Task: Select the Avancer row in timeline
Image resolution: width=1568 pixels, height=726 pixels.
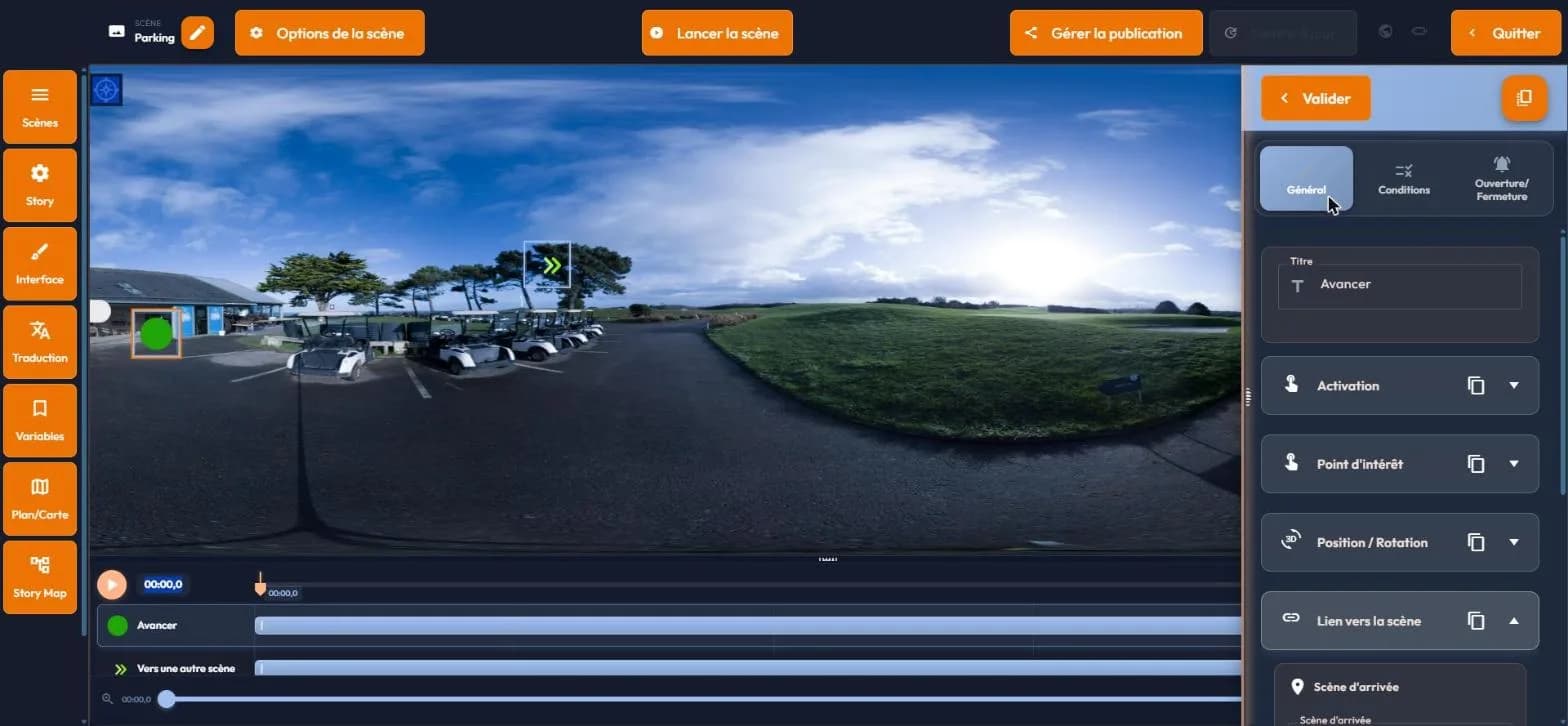Action: pos(669,626)
